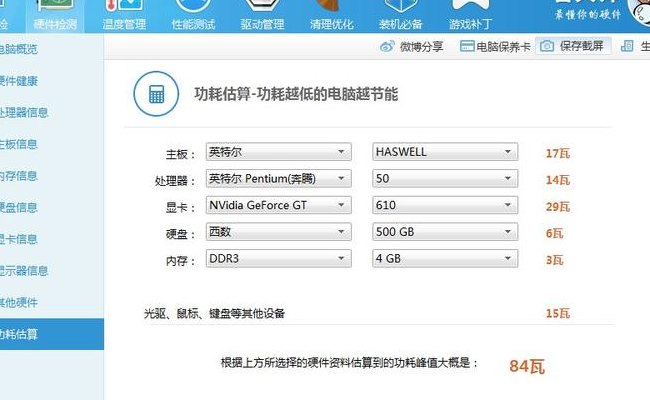Click the 17瓦 motherboard power value
The image size is (650, 400).
click(558, 153)
